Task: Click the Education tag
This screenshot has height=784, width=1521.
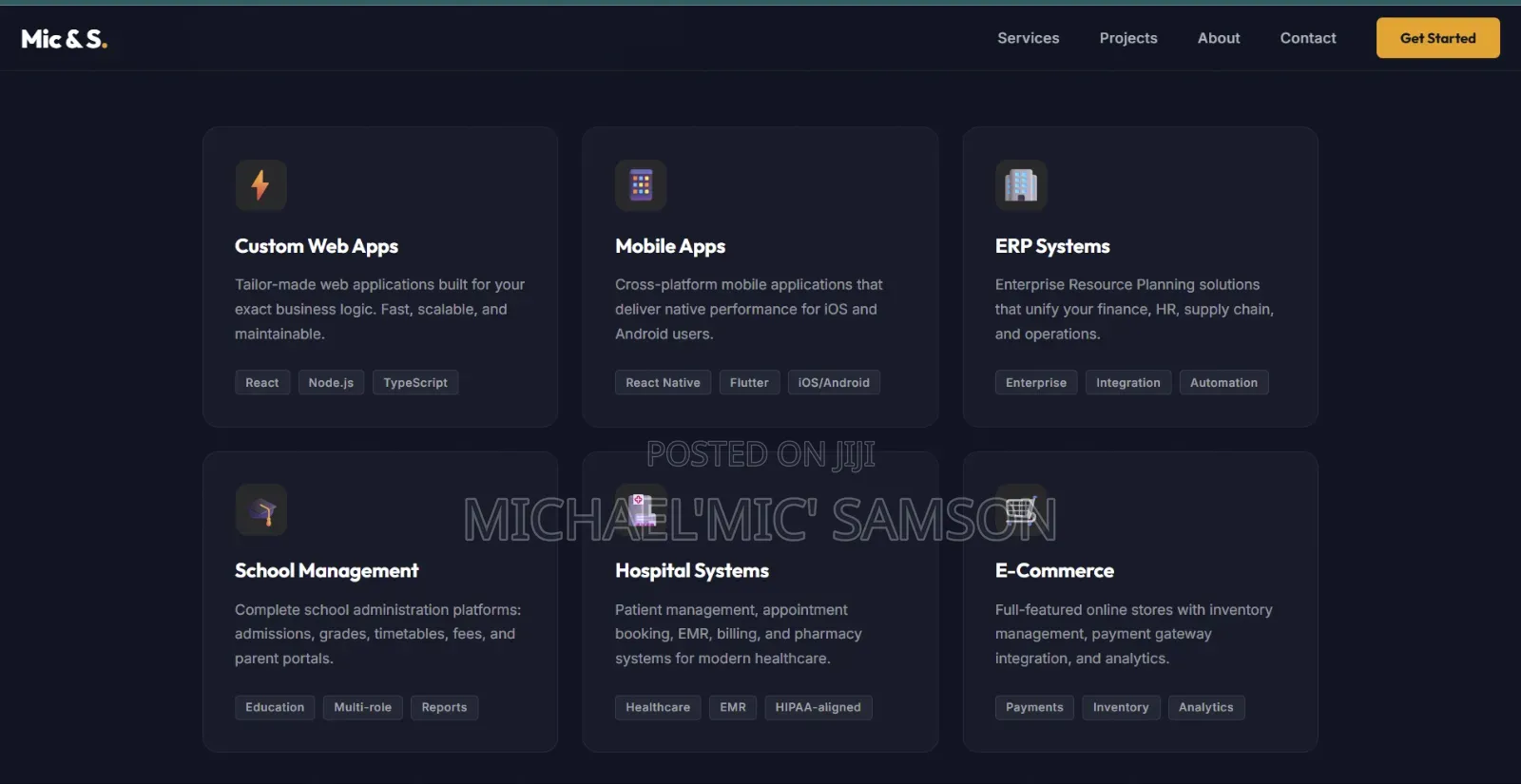Action: pyautogui.click(x=275, y=708)
